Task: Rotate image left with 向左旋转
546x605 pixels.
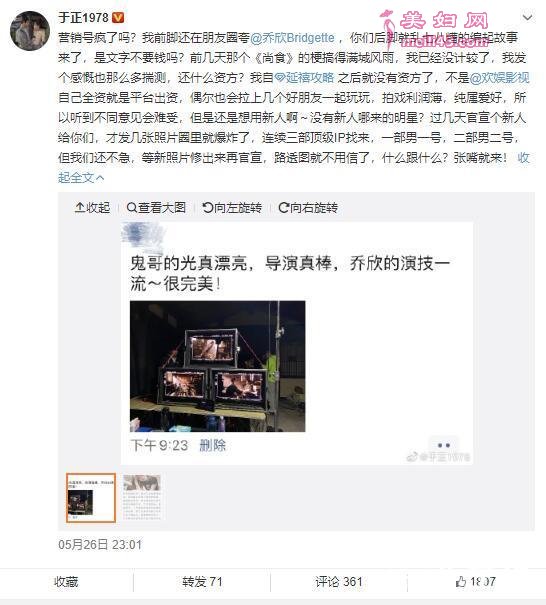Action: (232, 208)
